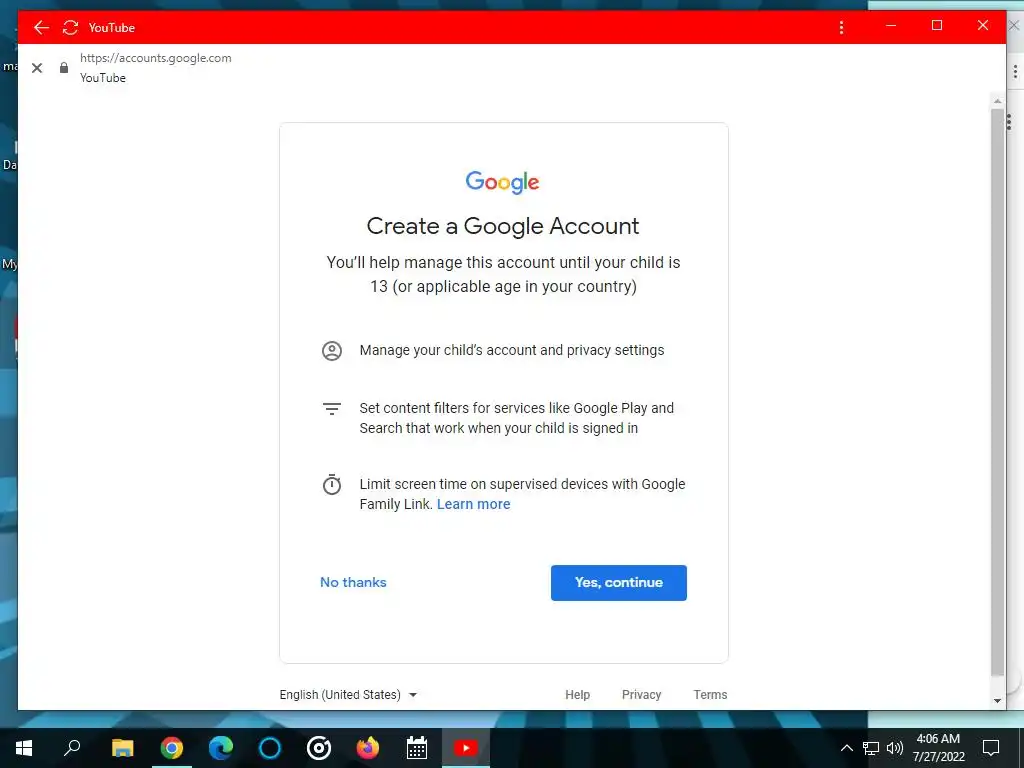Open Google Chrome from taskbar
Image resolution: width=1024 pixels, height=768 pixels.
(x=172, y=748)
